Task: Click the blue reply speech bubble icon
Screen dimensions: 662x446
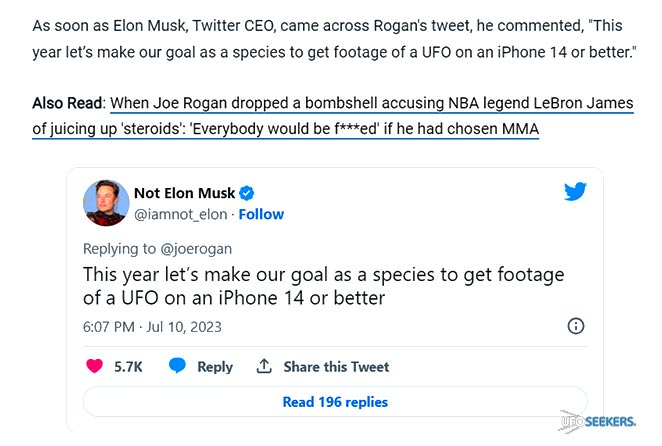Action: 177,366
